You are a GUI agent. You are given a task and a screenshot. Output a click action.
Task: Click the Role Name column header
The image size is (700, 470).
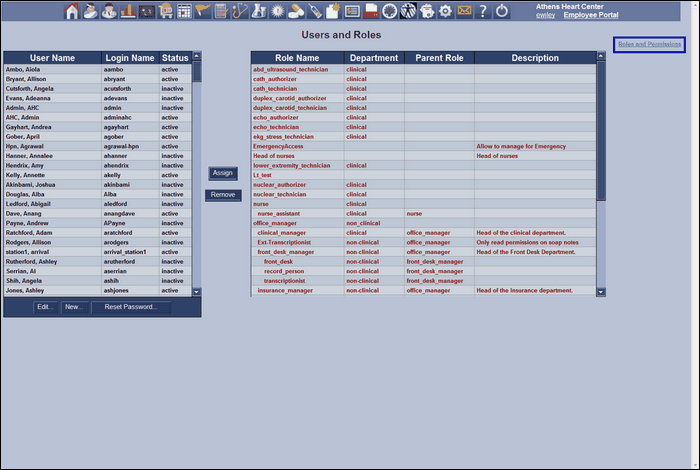297,58
